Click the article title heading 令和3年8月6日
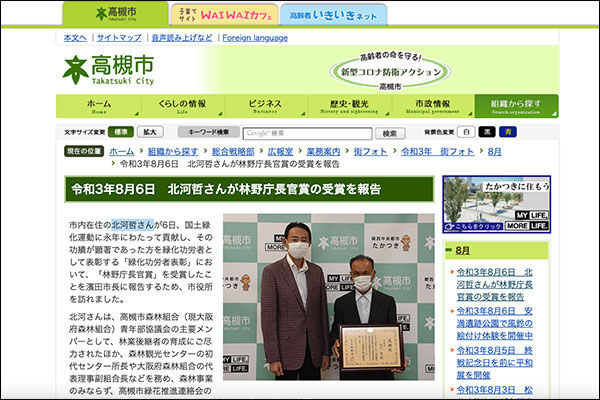The image size is (600, 400). coord(249,189)
